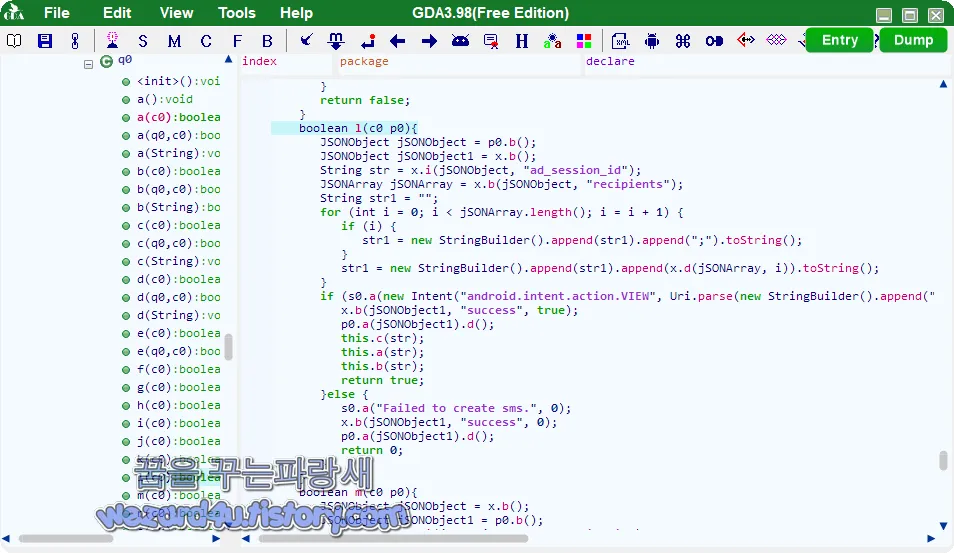Click the pink lamp icon in toolbar

113,40
